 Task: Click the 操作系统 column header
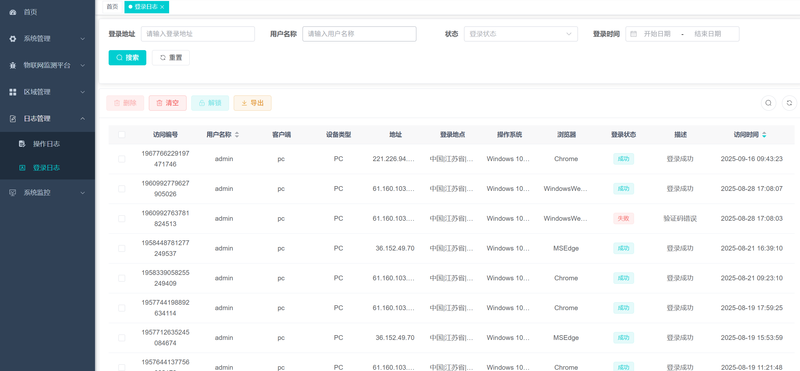click(x=509, y=135)
